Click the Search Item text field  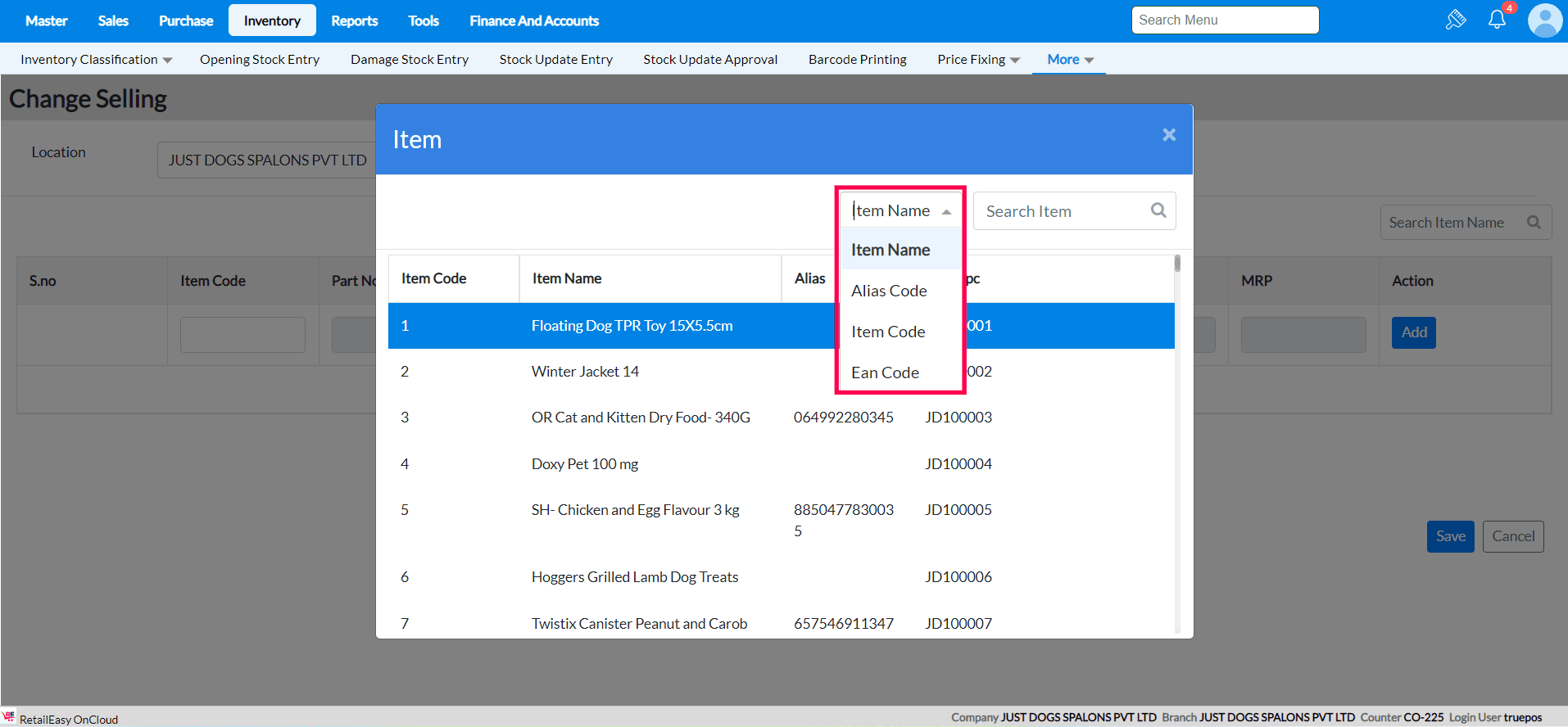pos(1061,211)
